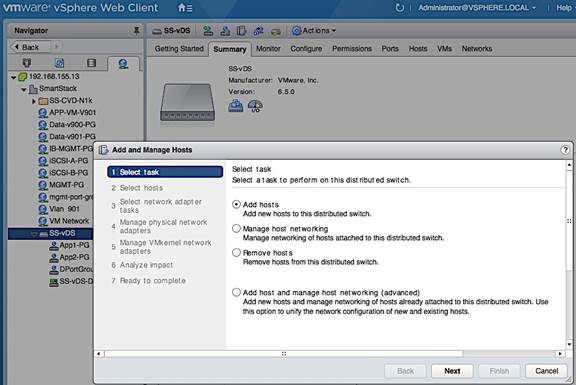Click the upgrade icon under Version
Viewport: 576px width, 385px height.
[x=236, y=106]
